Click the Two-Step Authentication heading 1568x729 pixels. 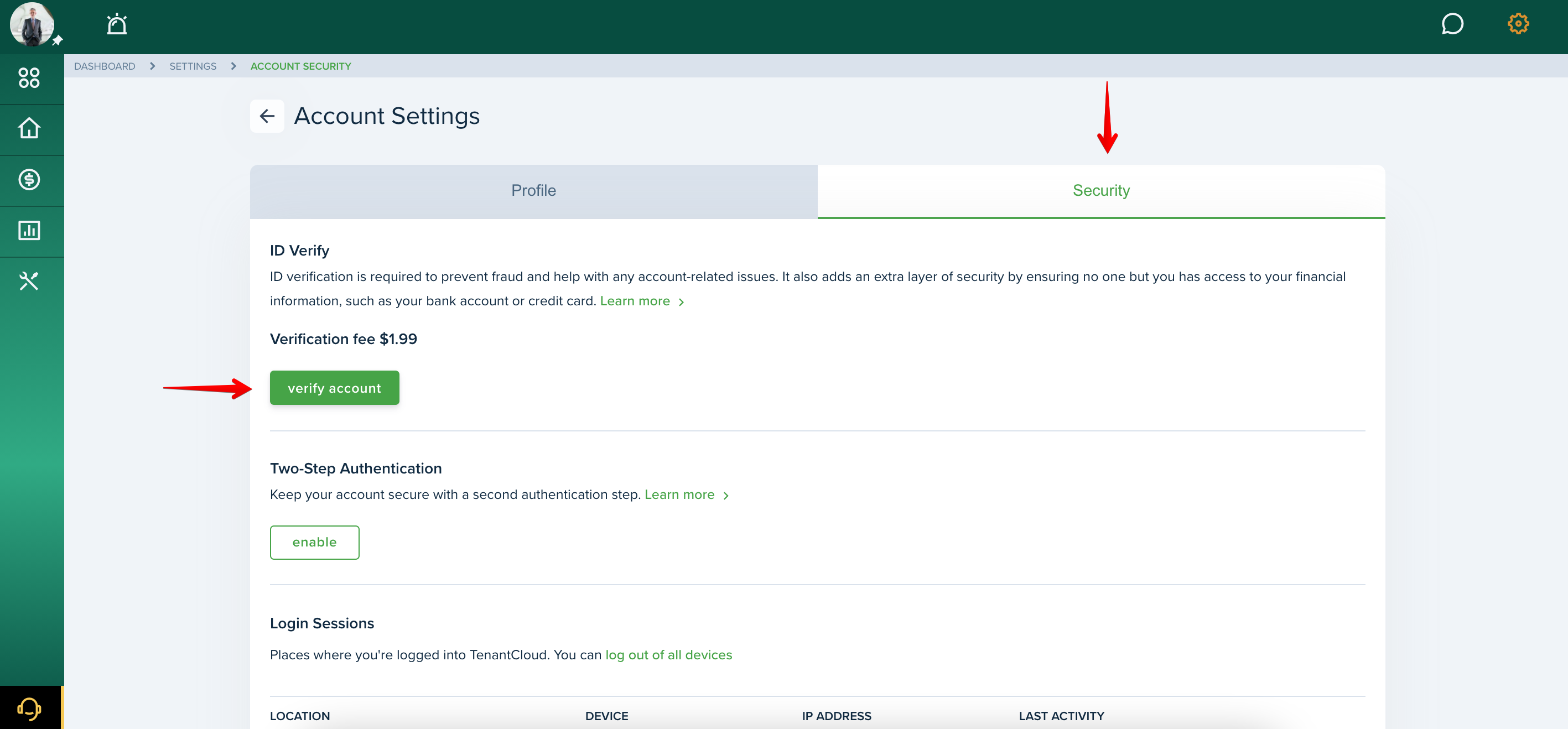pos(355,468)
